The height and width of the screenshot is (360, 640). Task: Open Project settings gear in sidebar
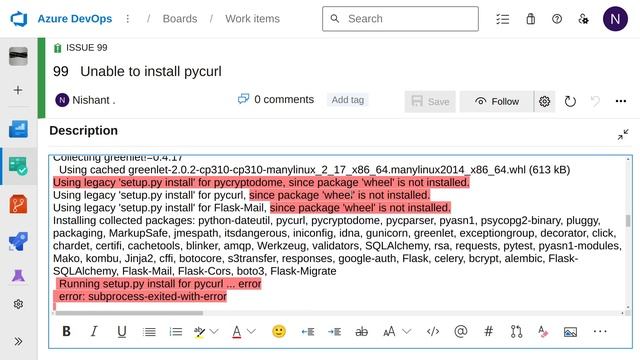click(18, 304)
